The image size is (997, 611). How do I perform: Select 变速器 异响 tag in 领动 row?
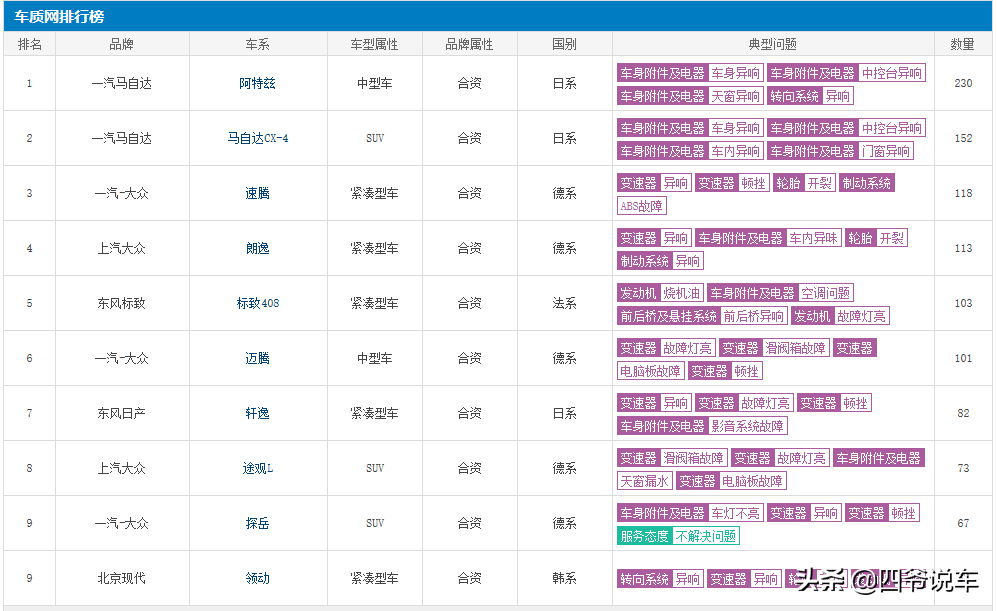click(x=744, y=579)
